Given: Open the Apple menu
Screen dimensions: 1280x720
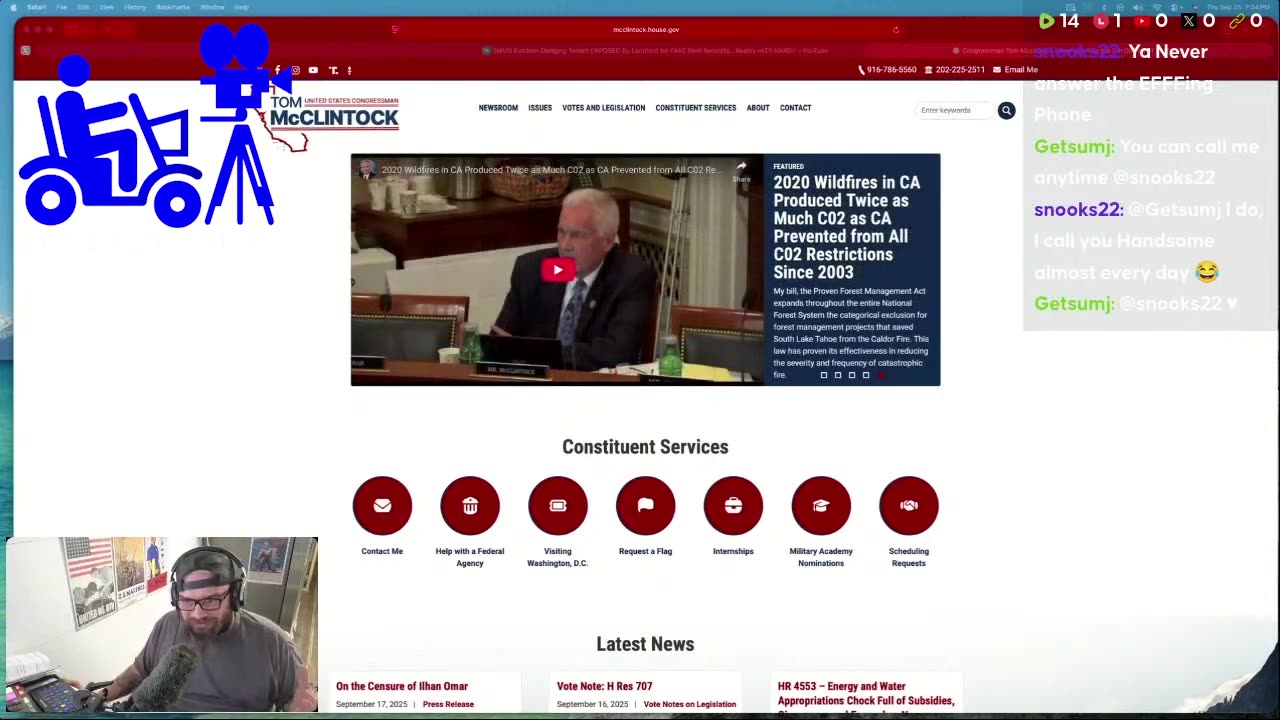Looking at the screenshot, I should pos(13,7).
